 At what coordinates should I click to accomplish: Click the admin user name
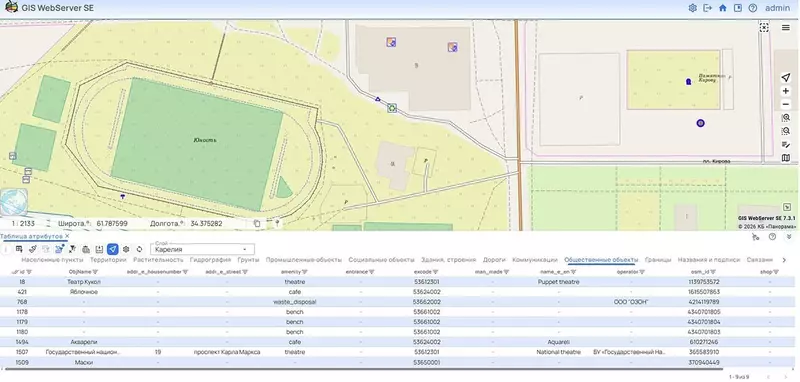click(x=778, y=8)
